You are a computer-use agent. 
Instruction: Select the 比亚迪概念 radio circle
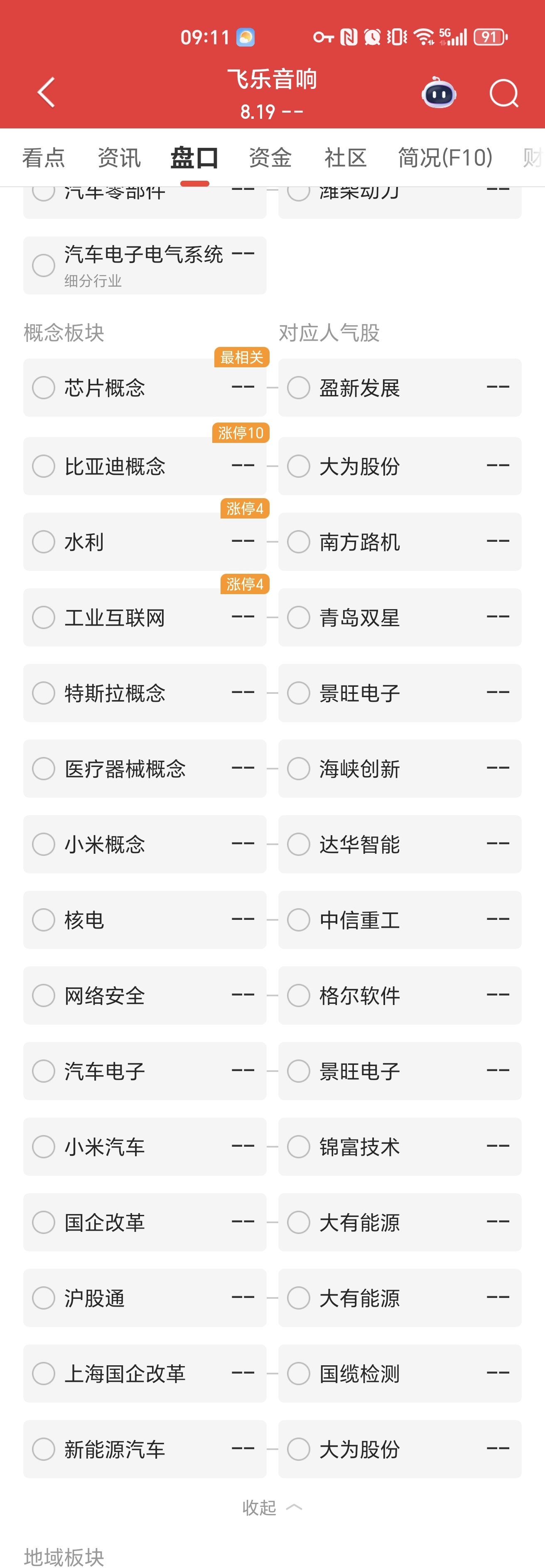[x=44, y=466]
